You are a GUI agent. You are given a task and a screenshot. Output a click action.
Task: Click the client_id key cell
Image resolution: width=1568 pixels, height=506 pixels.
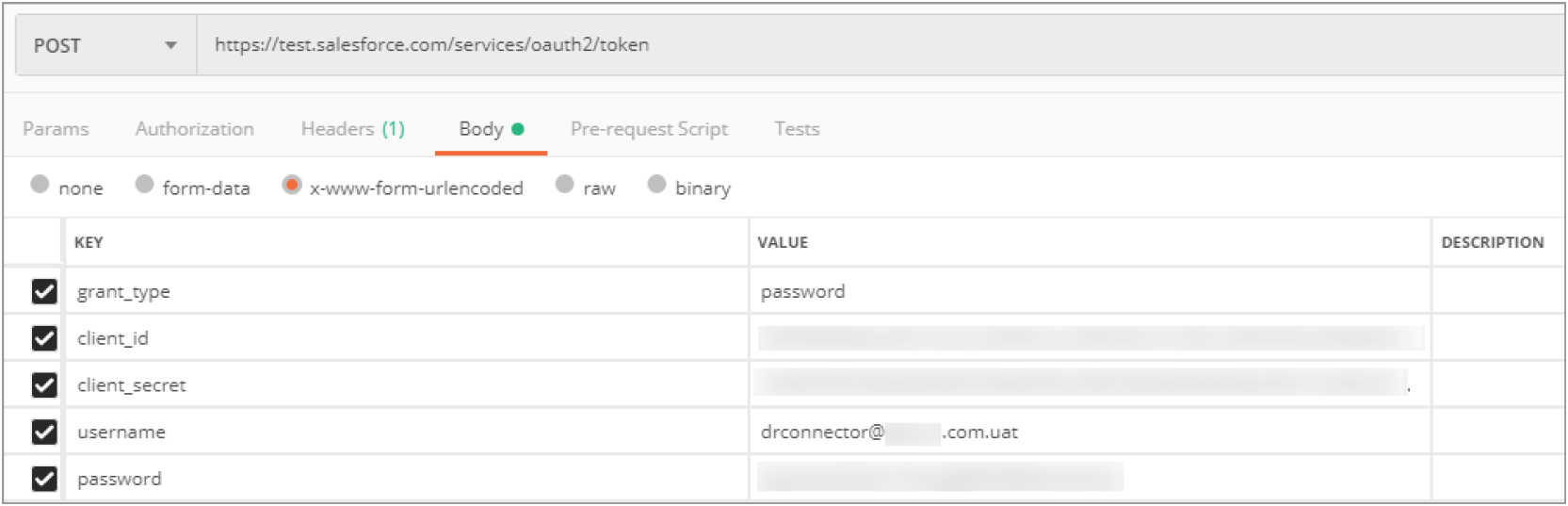407,337
